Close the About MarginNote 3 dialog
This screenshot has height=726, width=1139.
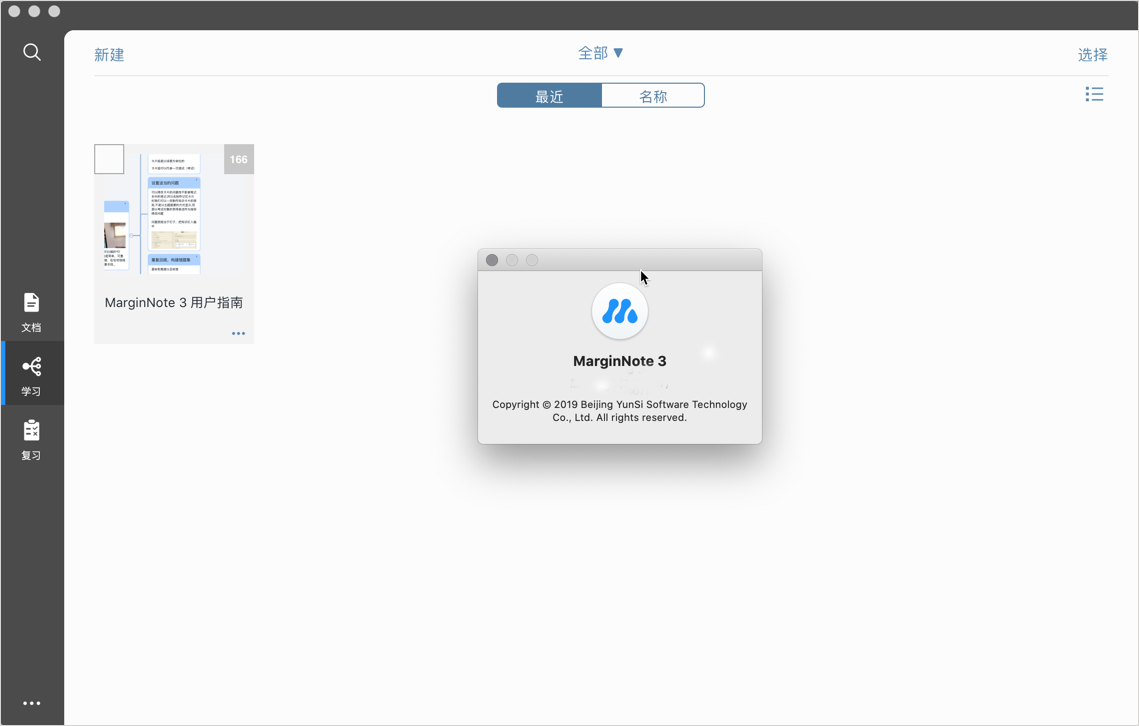point(492,260)
